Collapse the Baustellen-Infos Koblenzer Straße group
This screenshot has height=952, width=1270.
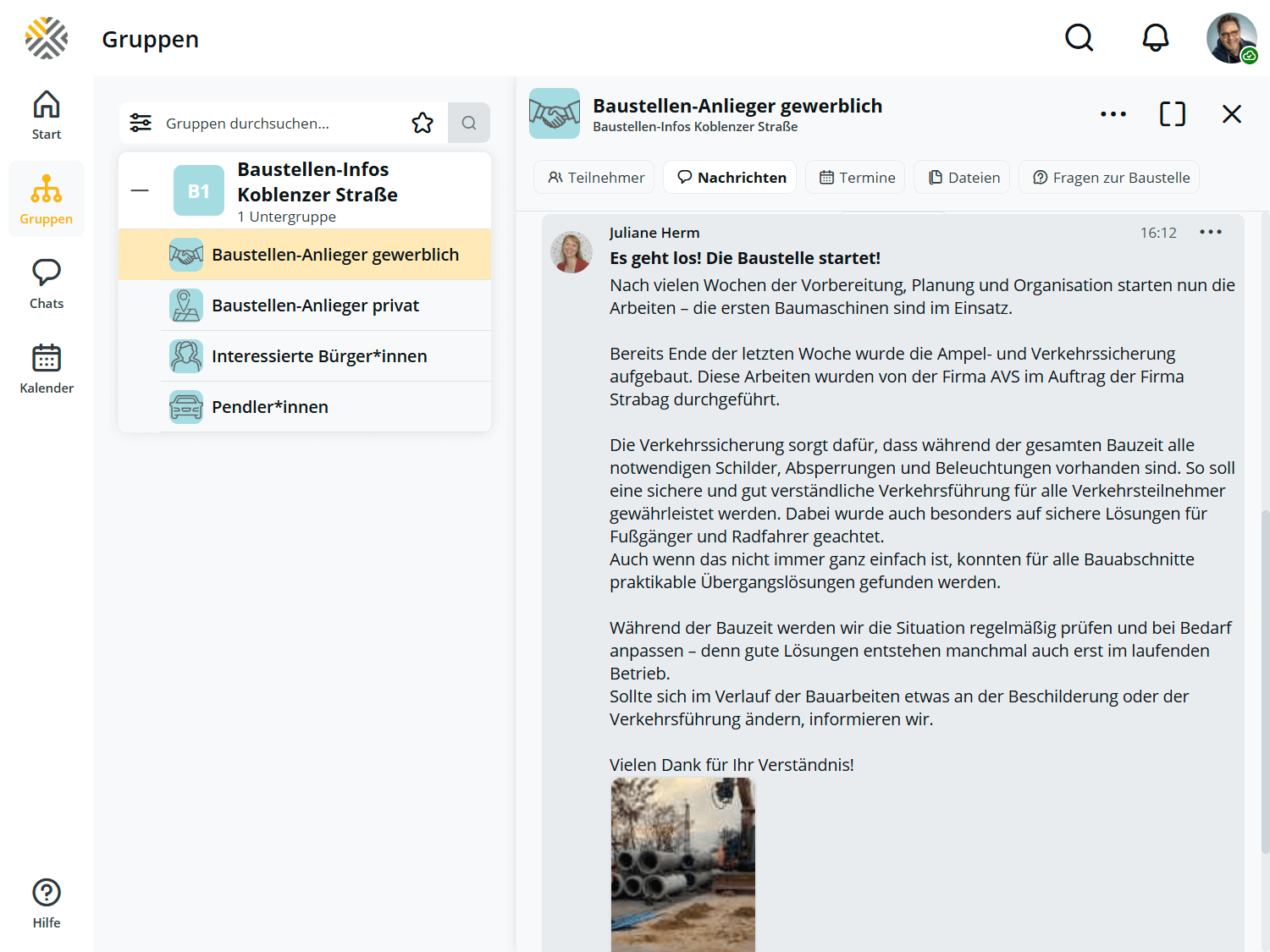pyautogui.click(x=140, y=191)
